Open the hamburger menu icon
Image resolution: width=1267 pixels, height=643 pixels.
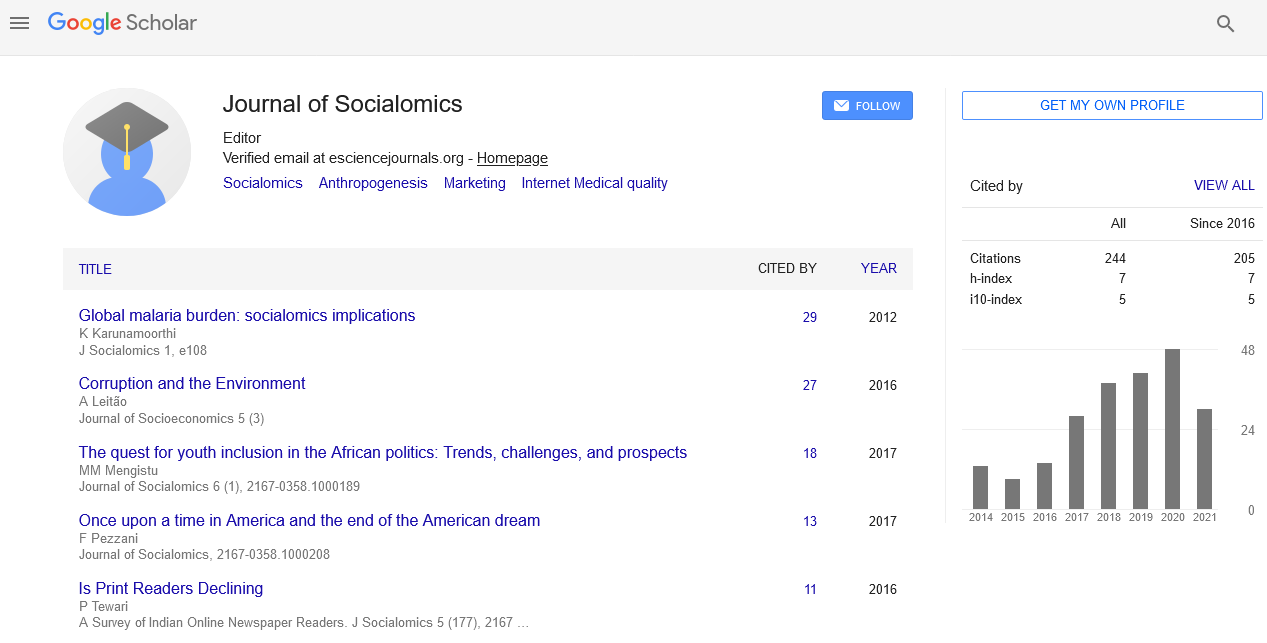tap(19, 23)
